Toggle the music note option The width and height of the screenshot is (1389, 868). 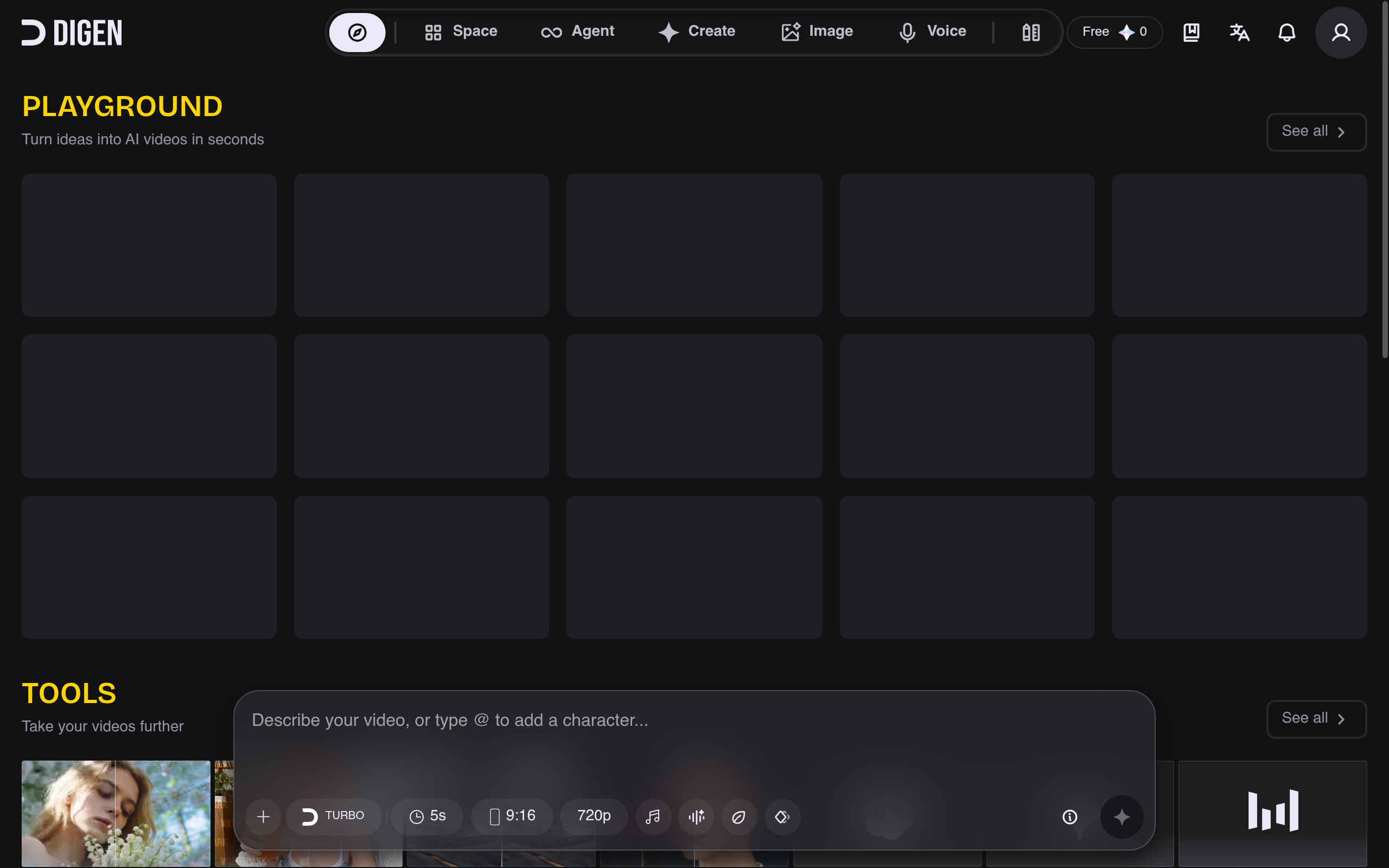tap(653, 816)
